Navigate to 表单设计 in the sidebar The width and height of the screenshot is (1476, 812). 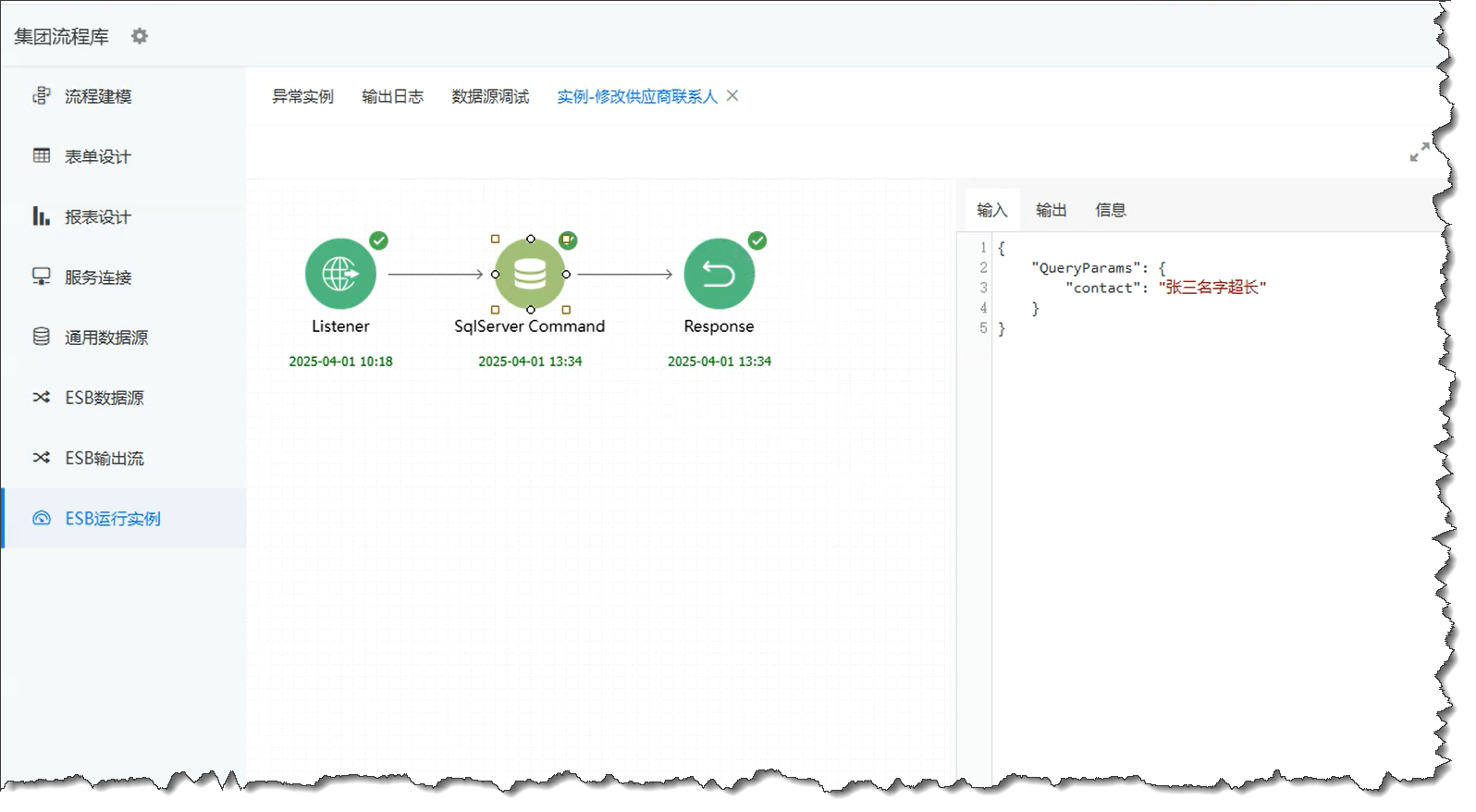(x=98, y=156)
